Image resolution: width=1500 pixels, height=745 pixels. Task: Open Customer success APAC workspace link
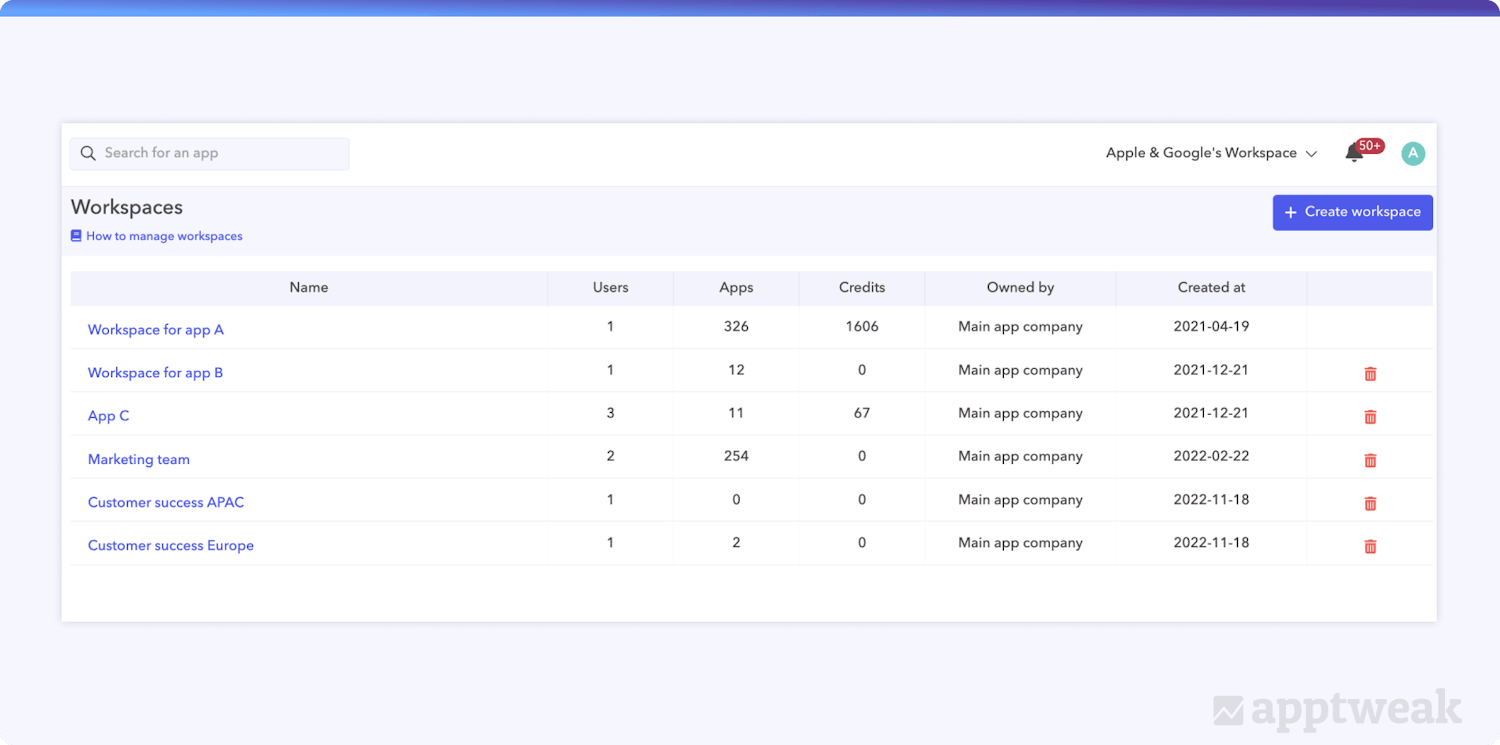166,503
